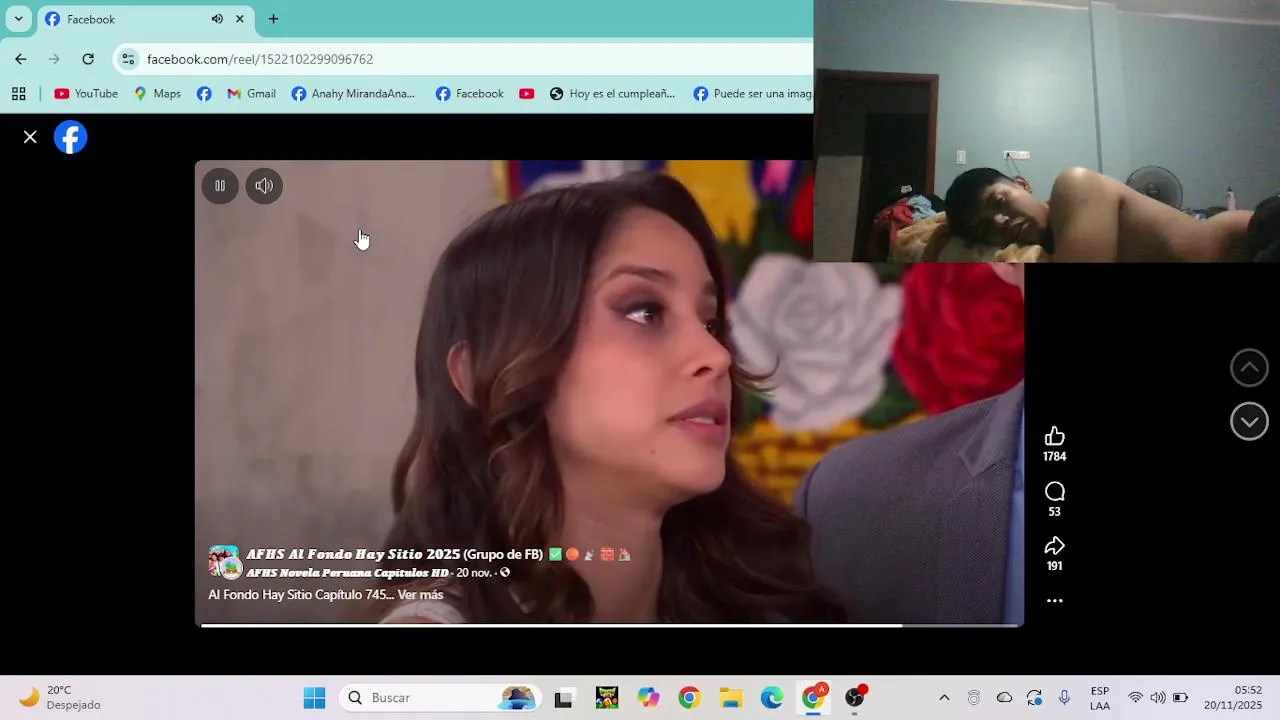Close the Facebook tab
The height and width of the screenshot is (720, 1280).
click(240, 19)
